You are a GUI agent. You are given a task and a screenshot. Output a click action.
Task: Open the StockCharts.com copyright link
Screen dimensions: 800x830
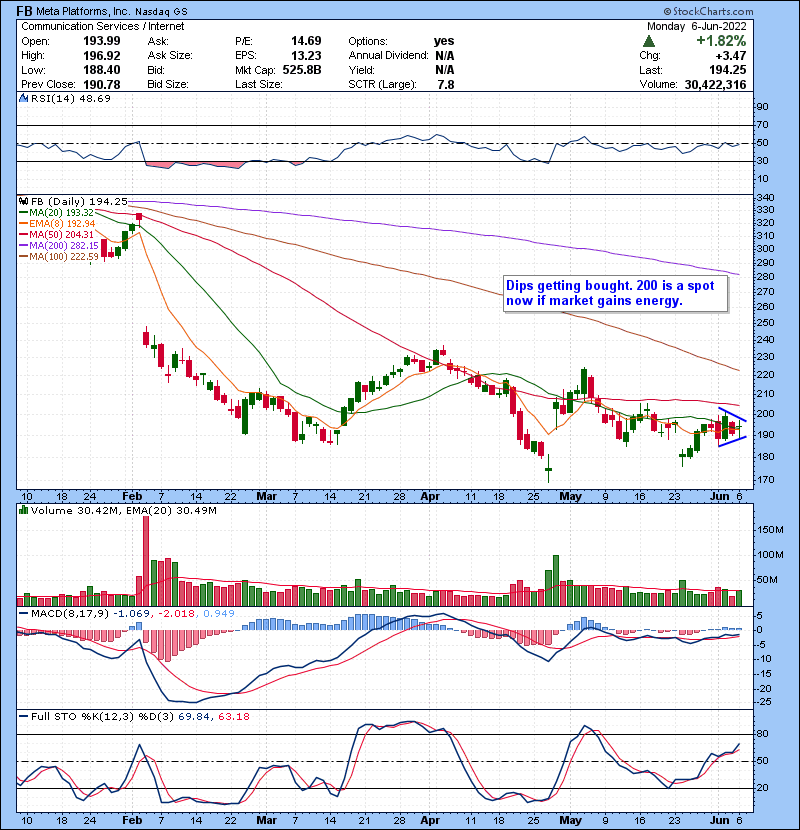(708, 11)
